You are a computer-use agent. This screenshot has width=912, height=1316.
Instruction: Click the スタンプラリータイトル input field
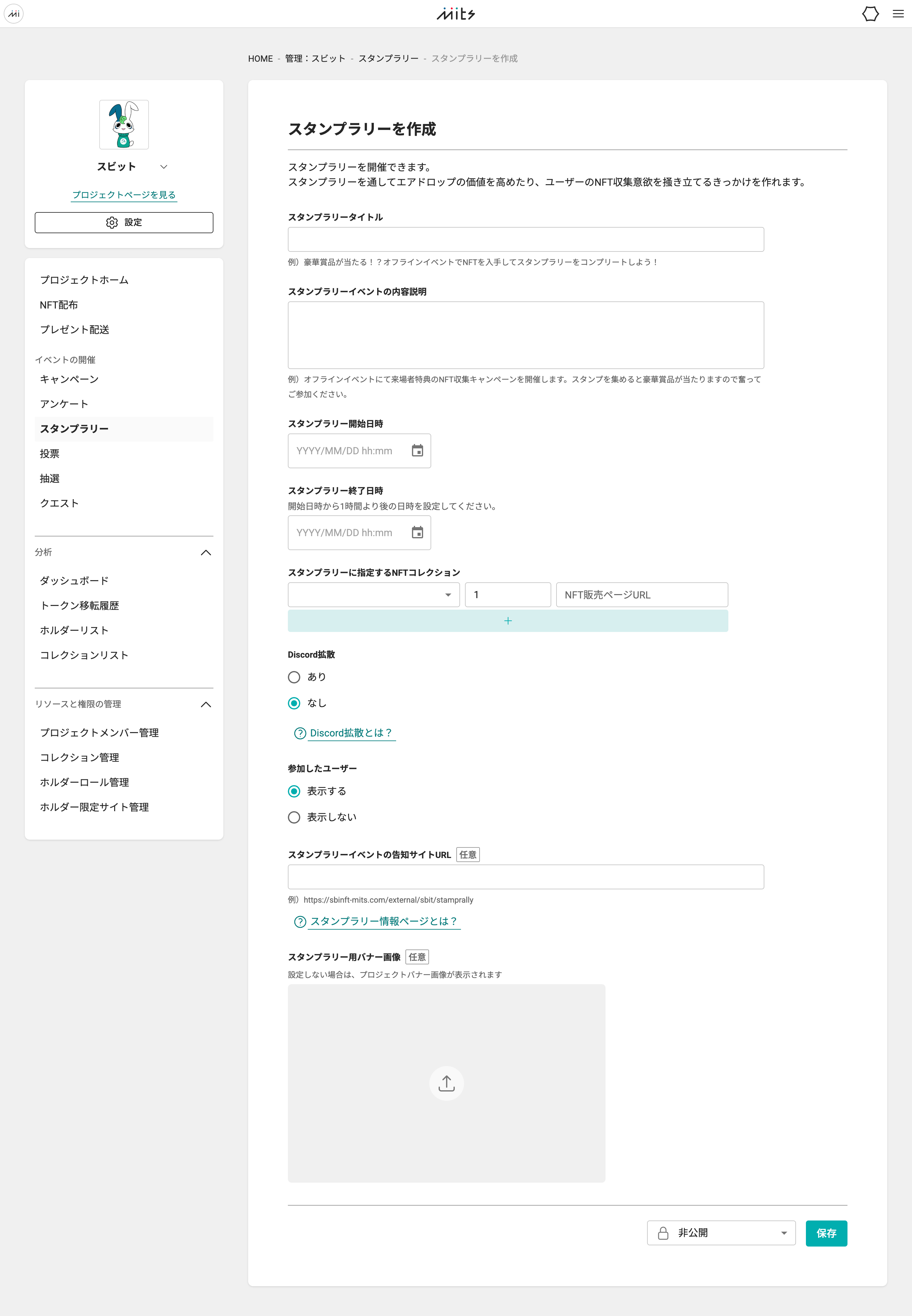(x=526, y=239)
